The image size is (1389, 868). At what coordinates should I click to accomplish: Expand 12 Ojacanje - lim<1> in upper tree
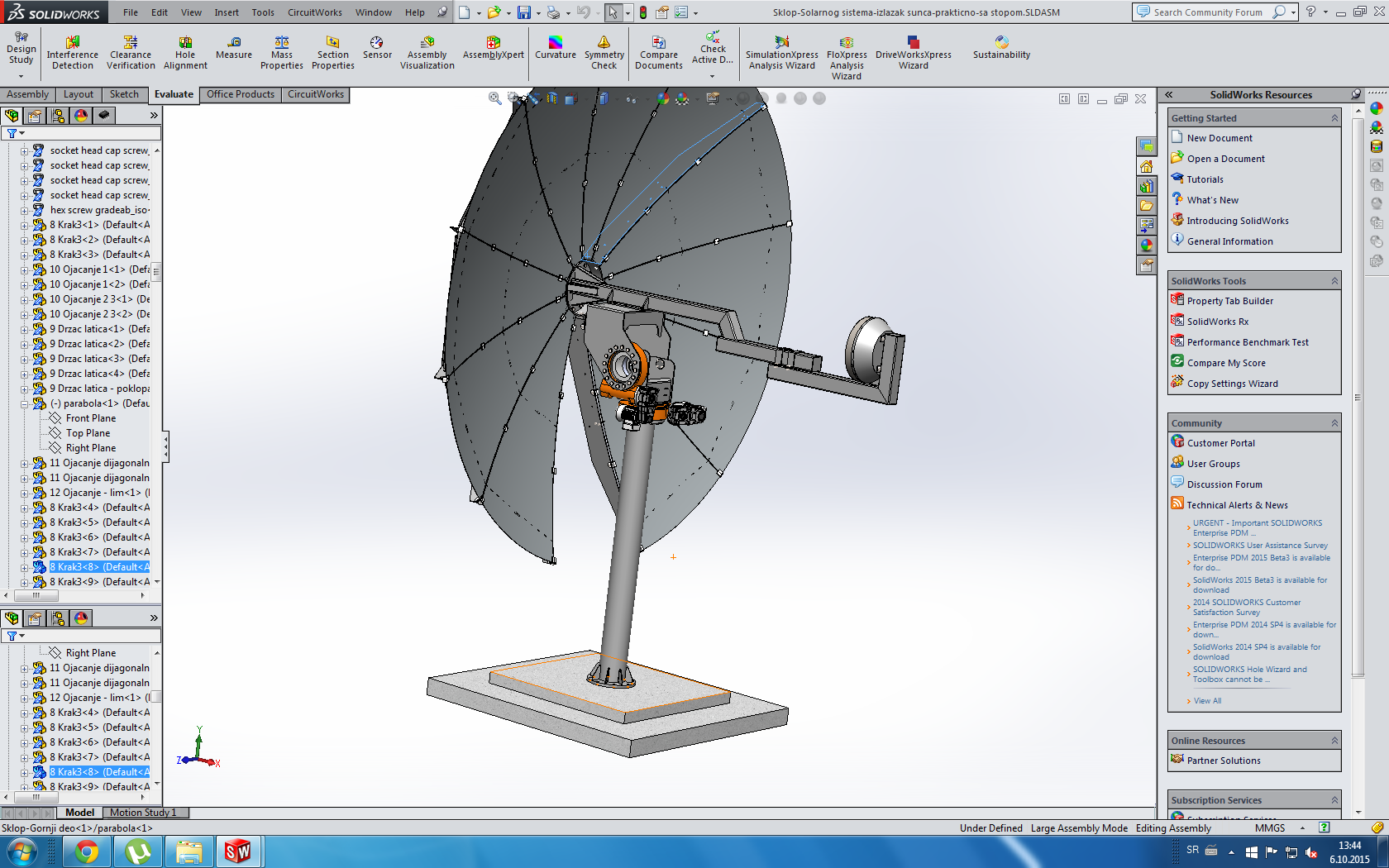coord(25,493)
